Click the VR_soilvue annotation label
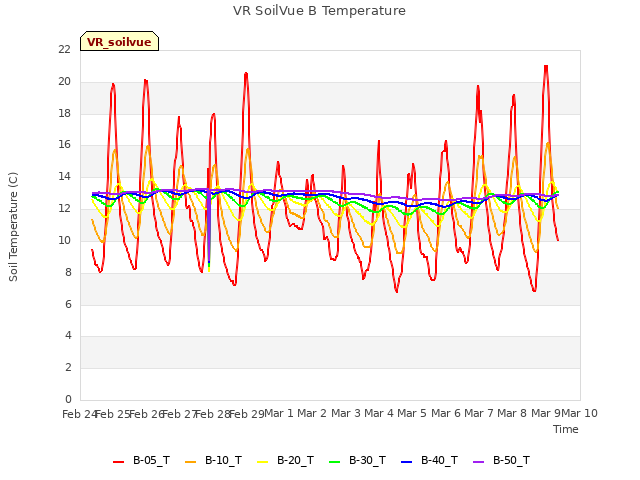 click(x=119, y=41)
